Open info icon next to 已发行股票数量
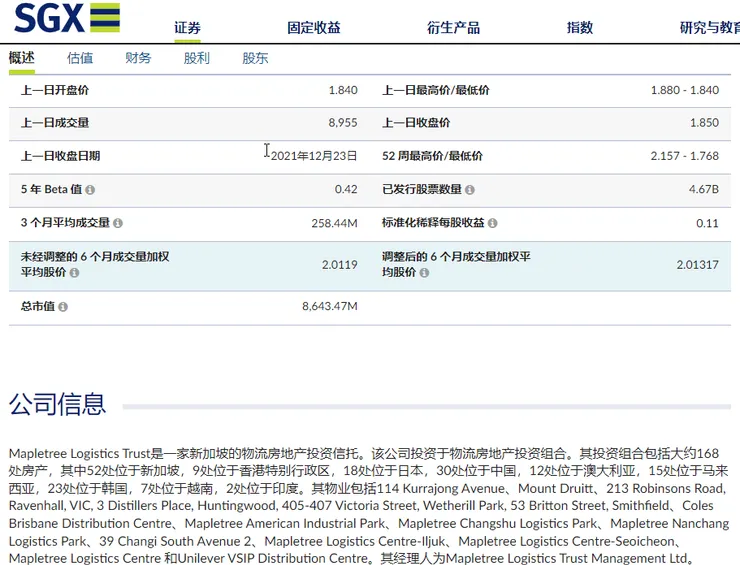This screenshot has width=740, height=565. click(470, 190)
